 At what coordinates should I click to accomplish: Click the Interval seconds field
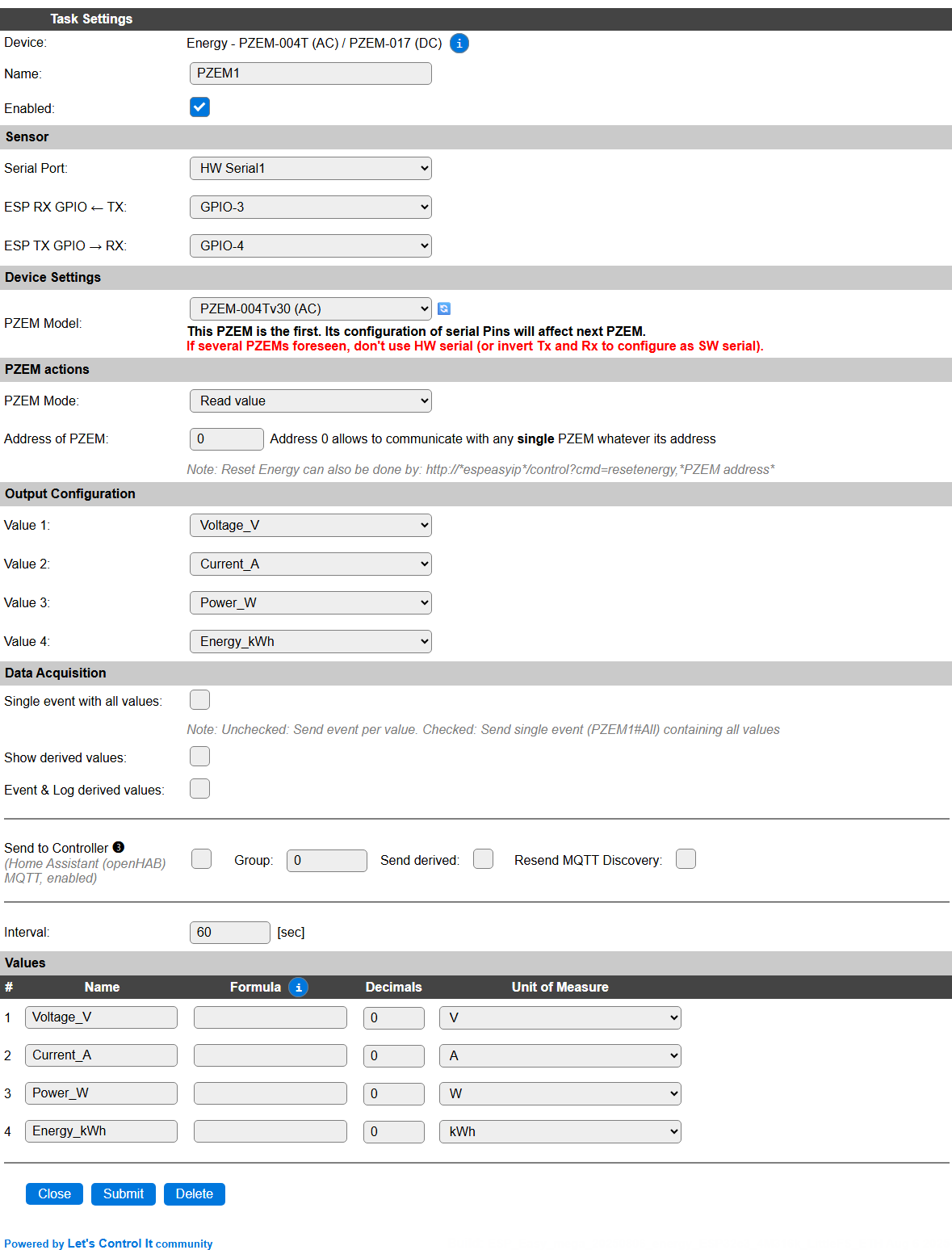[x=230, y=932]
